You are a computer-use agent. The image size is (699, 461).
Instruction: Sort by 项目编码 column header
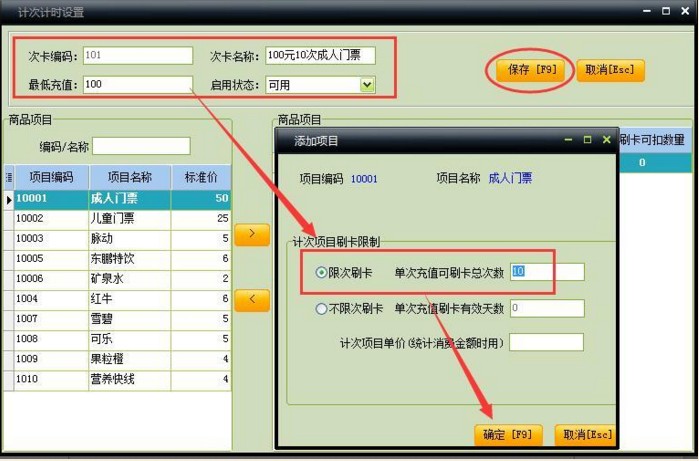tap(51, 177)
